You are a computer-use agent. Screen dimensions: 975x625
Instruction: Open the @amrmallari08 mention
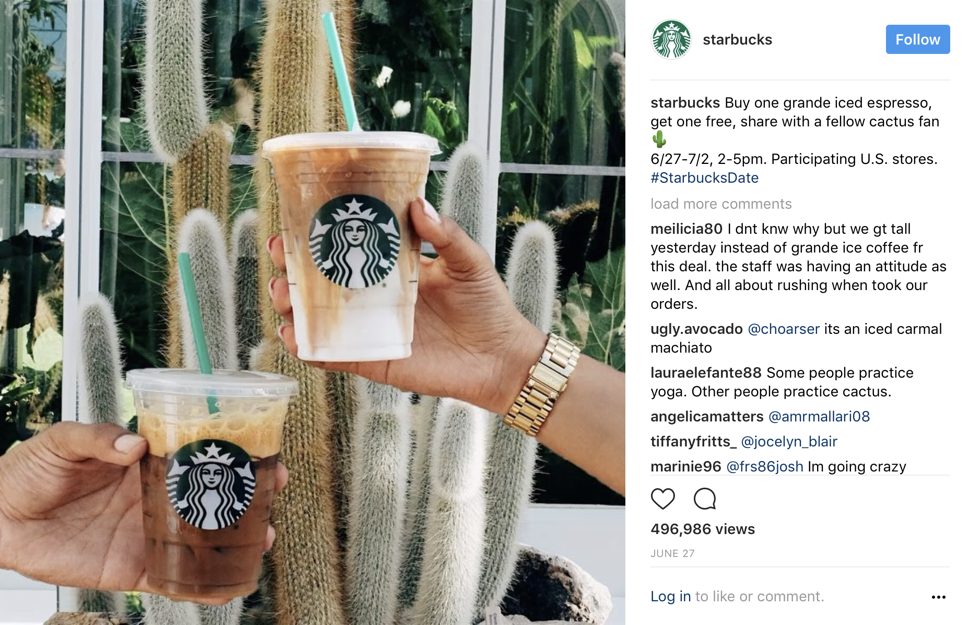pos(819,416)
